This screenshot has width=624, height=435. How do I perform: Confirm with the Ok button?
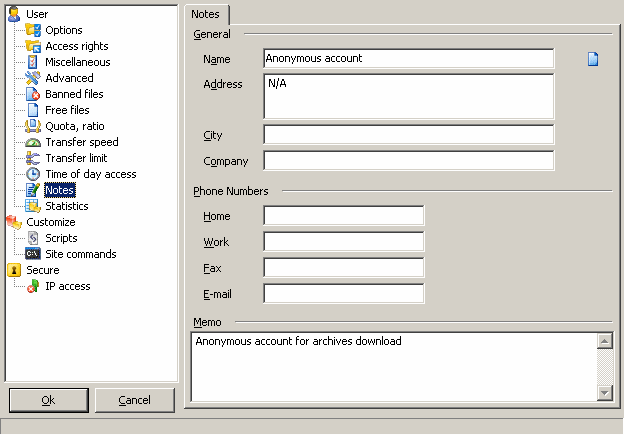[49, 400]
